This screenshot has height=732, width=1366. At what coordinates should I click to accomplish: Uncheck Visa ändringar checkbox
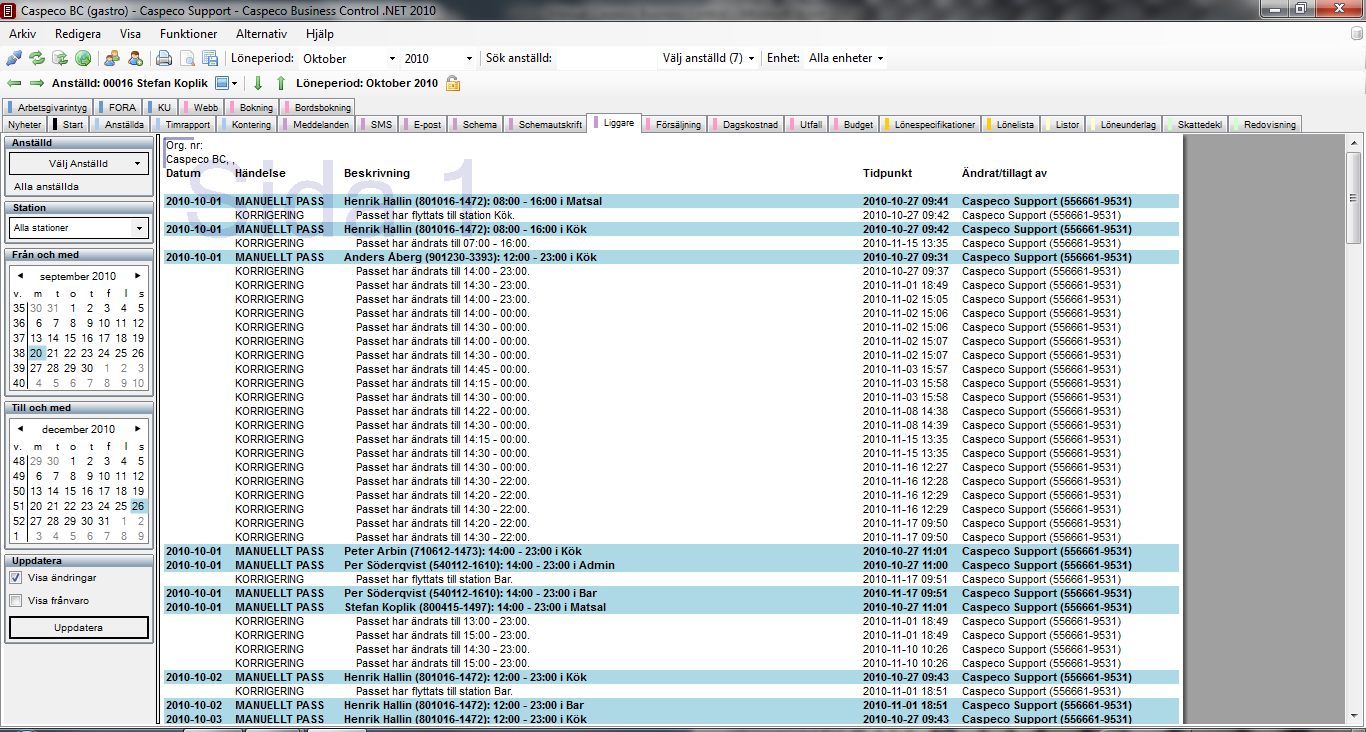coord(16,578)
